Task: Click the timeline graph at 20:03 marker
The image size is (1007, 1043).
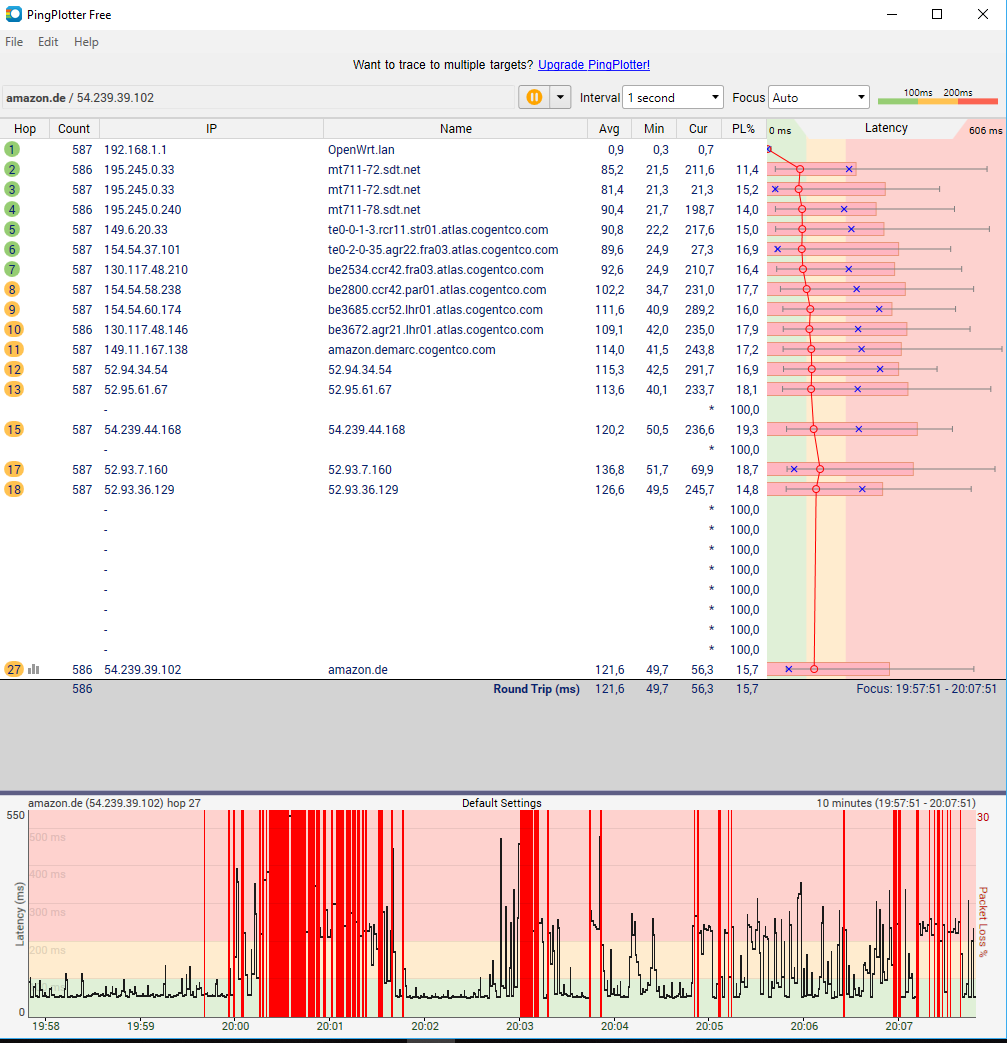Action: tap(519, 913)
